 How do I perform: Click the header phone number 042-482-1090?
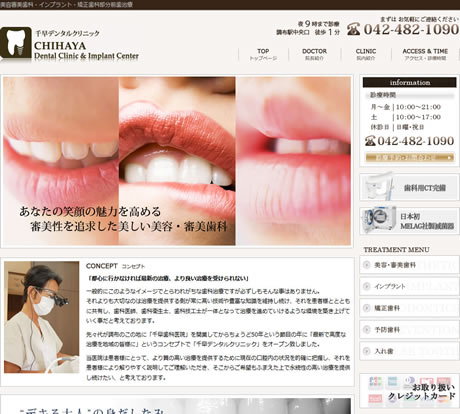411,29
